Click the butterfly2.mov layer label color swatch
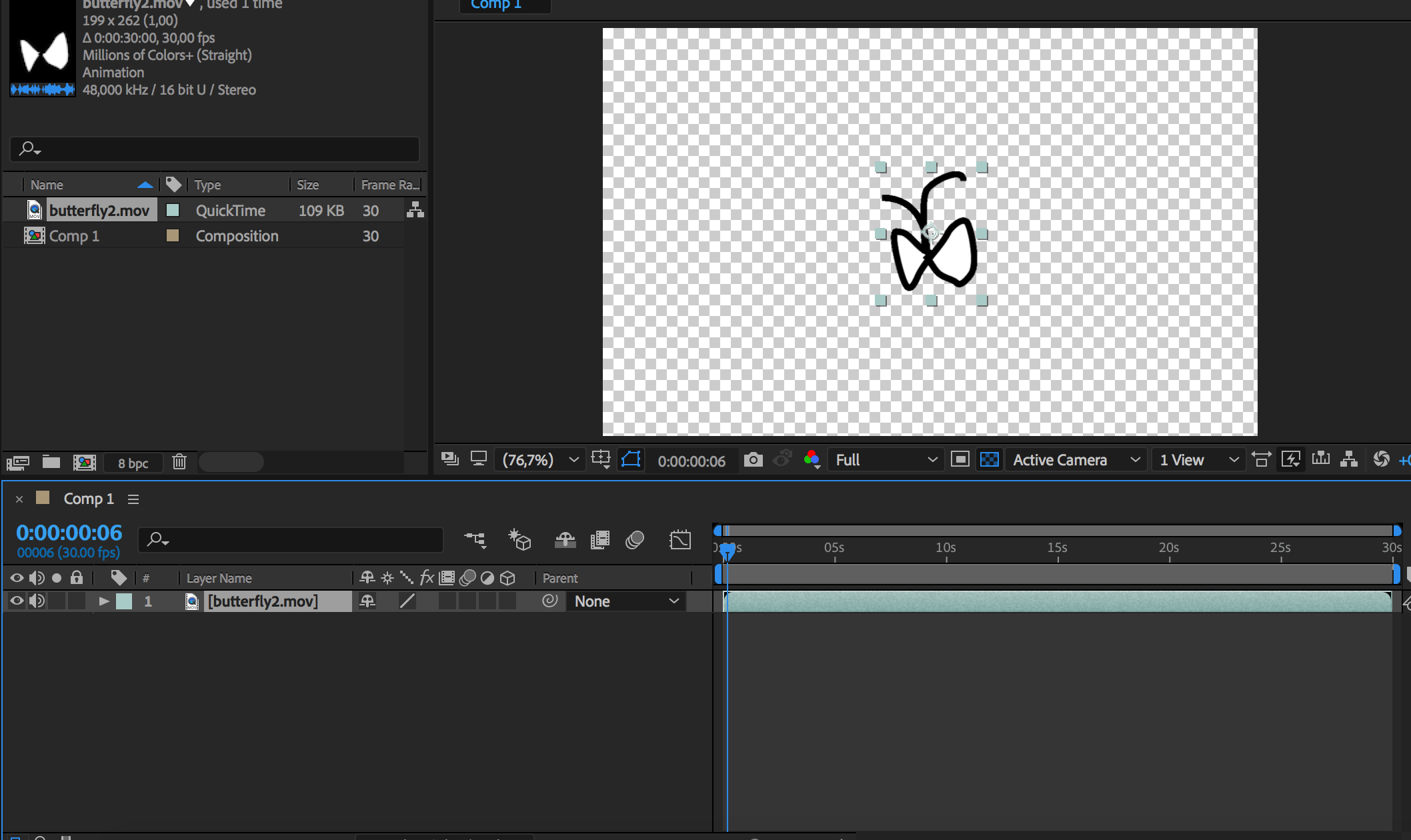Image resolution: width=1411 pixels, height=840 pixels. pos(124,601)
